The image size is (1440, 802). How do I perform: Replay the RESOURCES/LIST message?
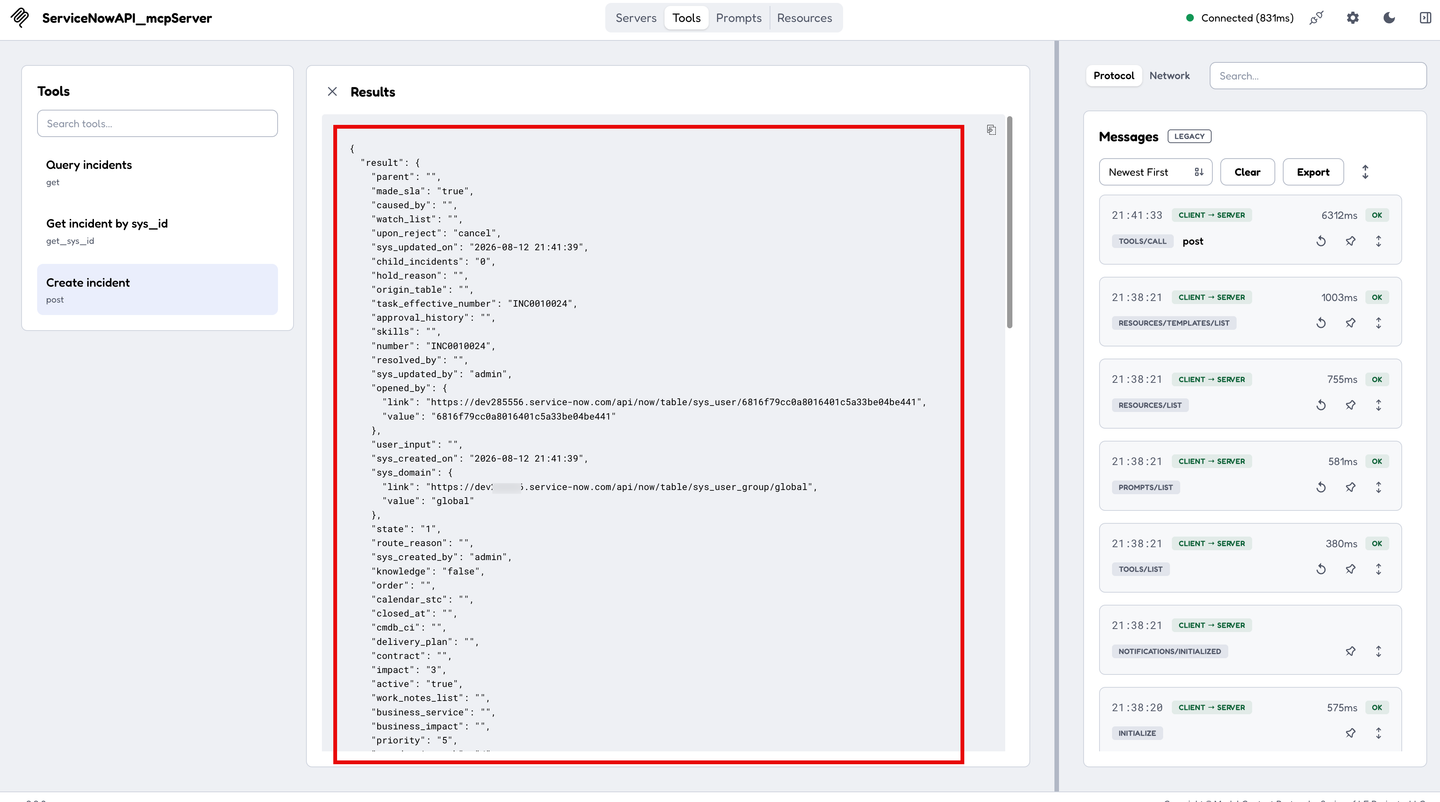[x=1321, y=405]
